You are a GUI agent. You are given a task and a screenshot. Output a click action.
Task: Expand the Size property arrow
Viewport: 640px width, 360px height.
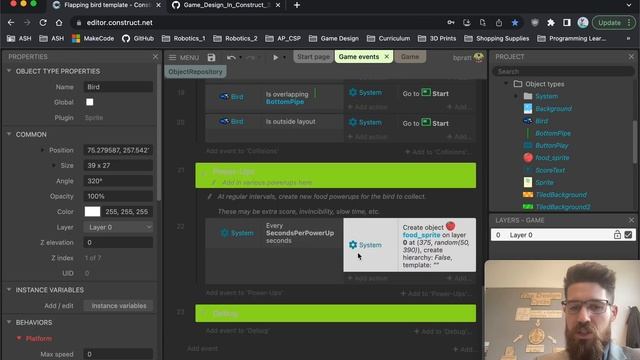(x=53, y=165)
